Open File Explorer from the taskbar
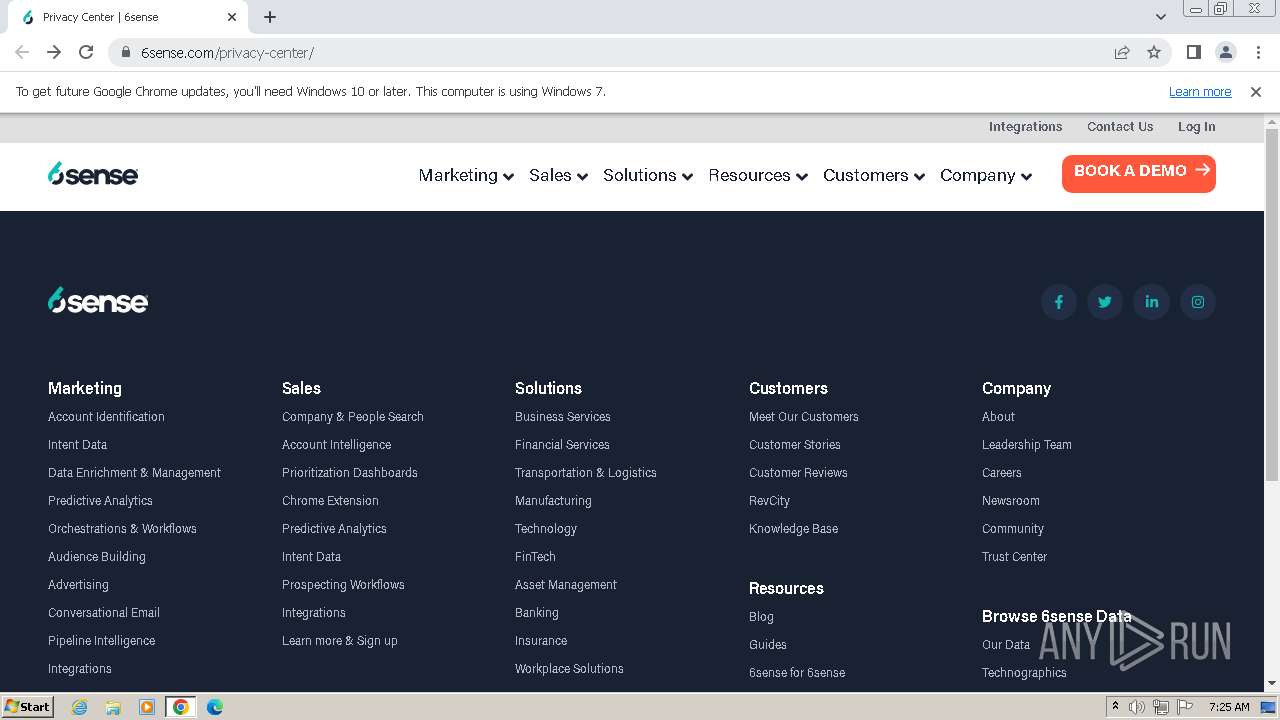 coord(113,707)
